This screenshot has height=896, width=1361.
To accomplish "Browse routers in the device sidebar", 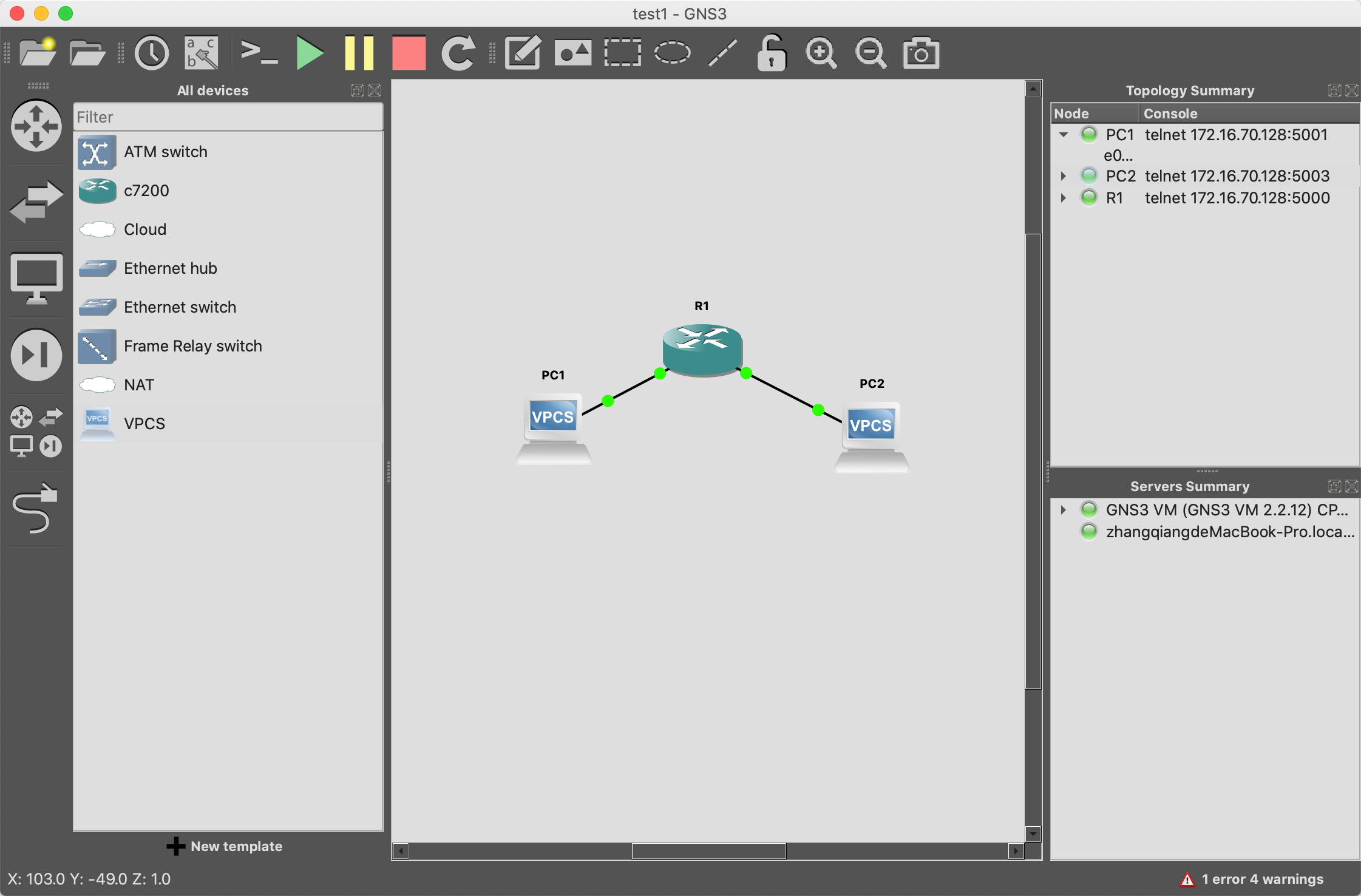I will coord(36,126).
